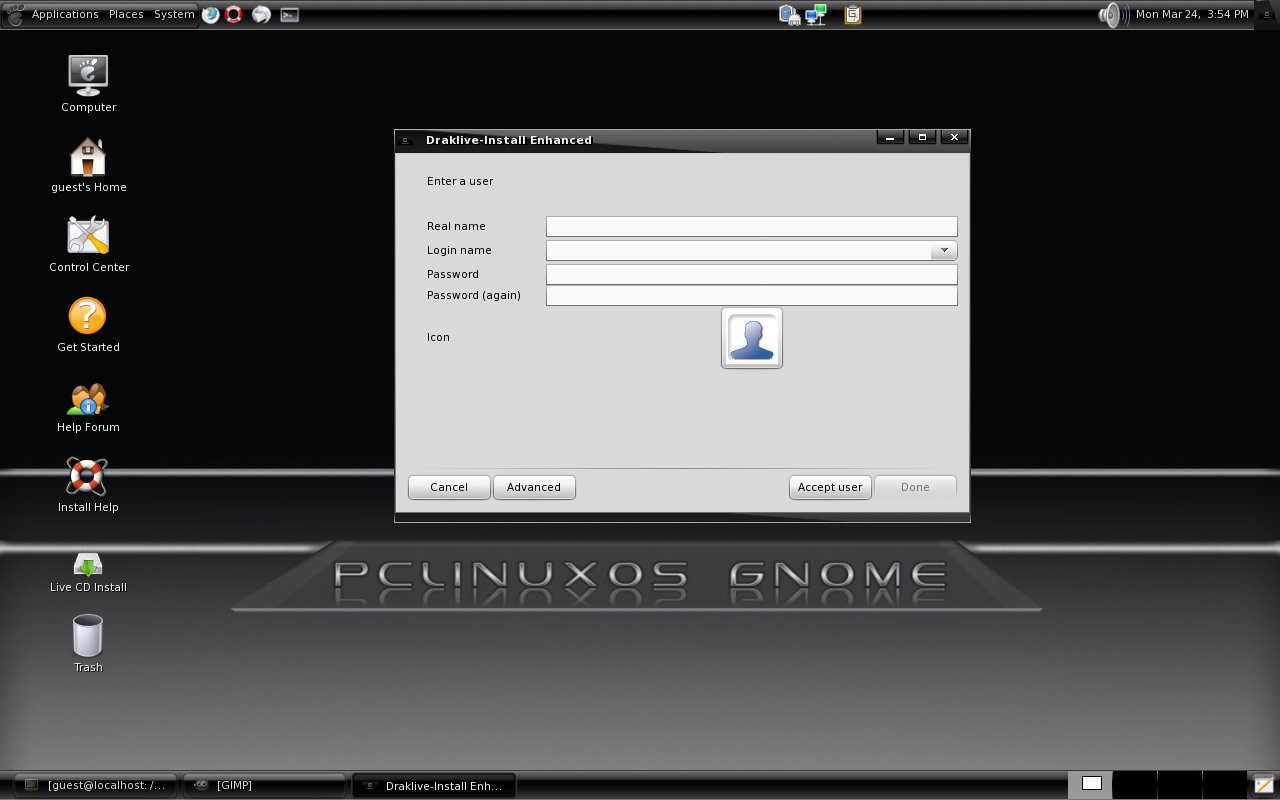The image size is (1280, 800).
Task: Expand the Login name dropdown arrow
Action: (944, 251)
